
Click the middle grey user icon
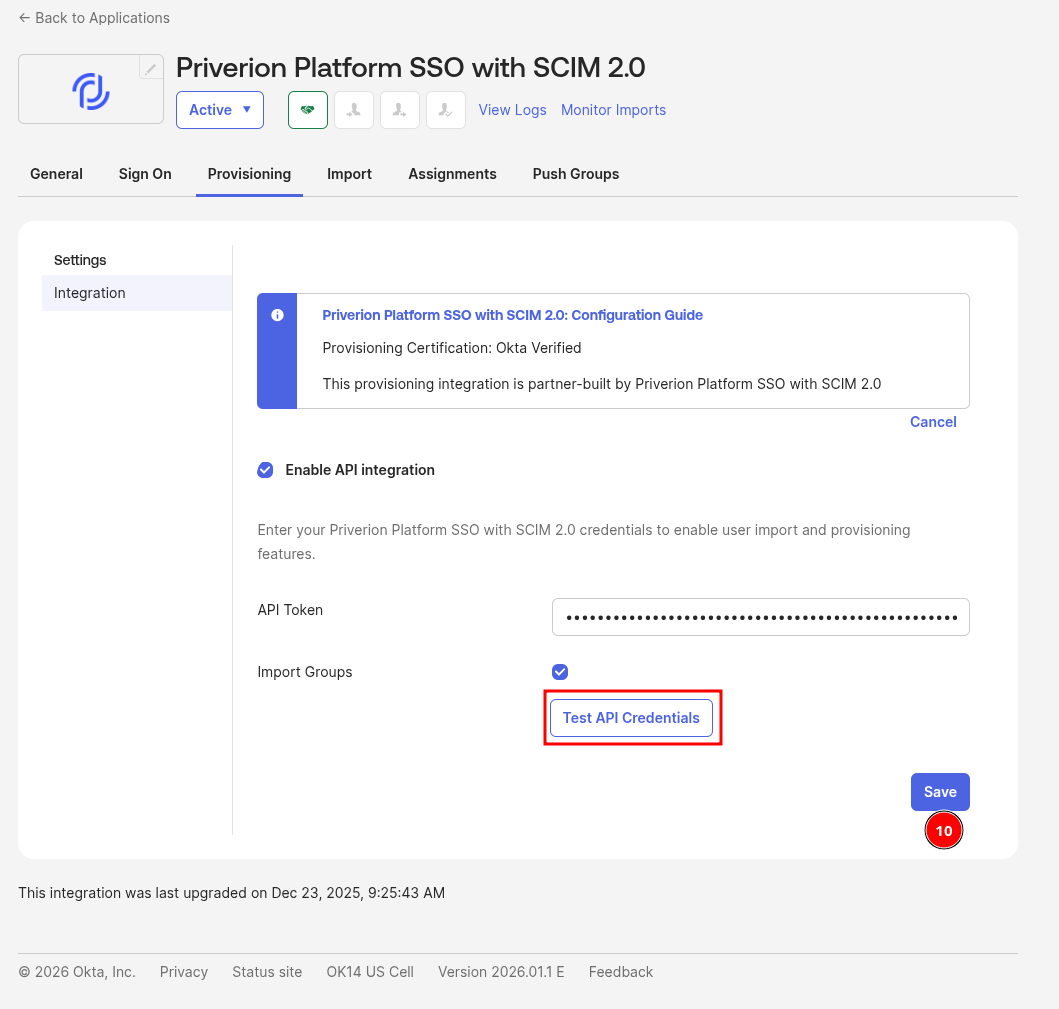tap(400, 110)
